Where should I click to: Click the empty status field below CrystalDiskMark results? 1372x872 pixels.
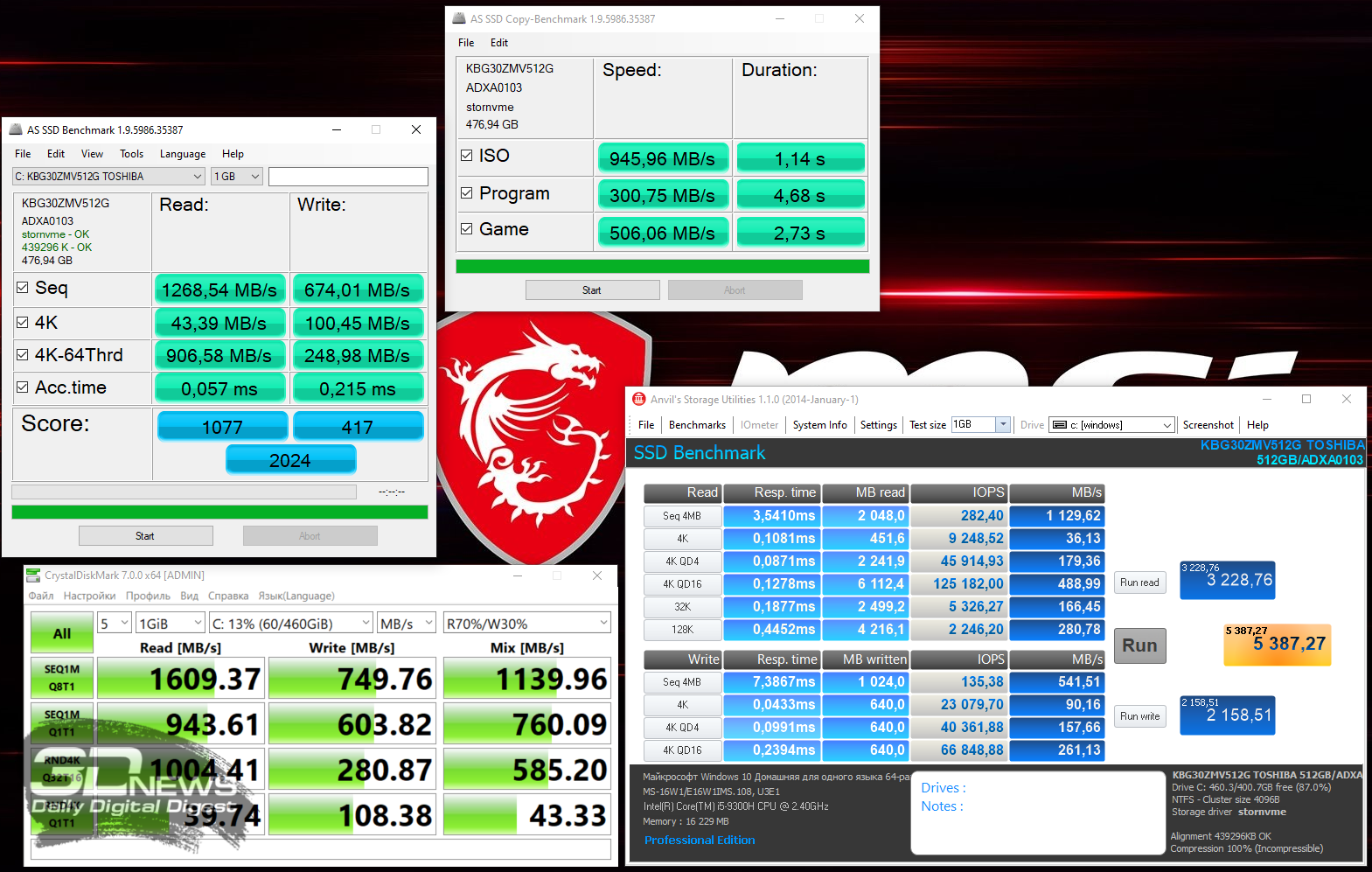click(321, 848)
